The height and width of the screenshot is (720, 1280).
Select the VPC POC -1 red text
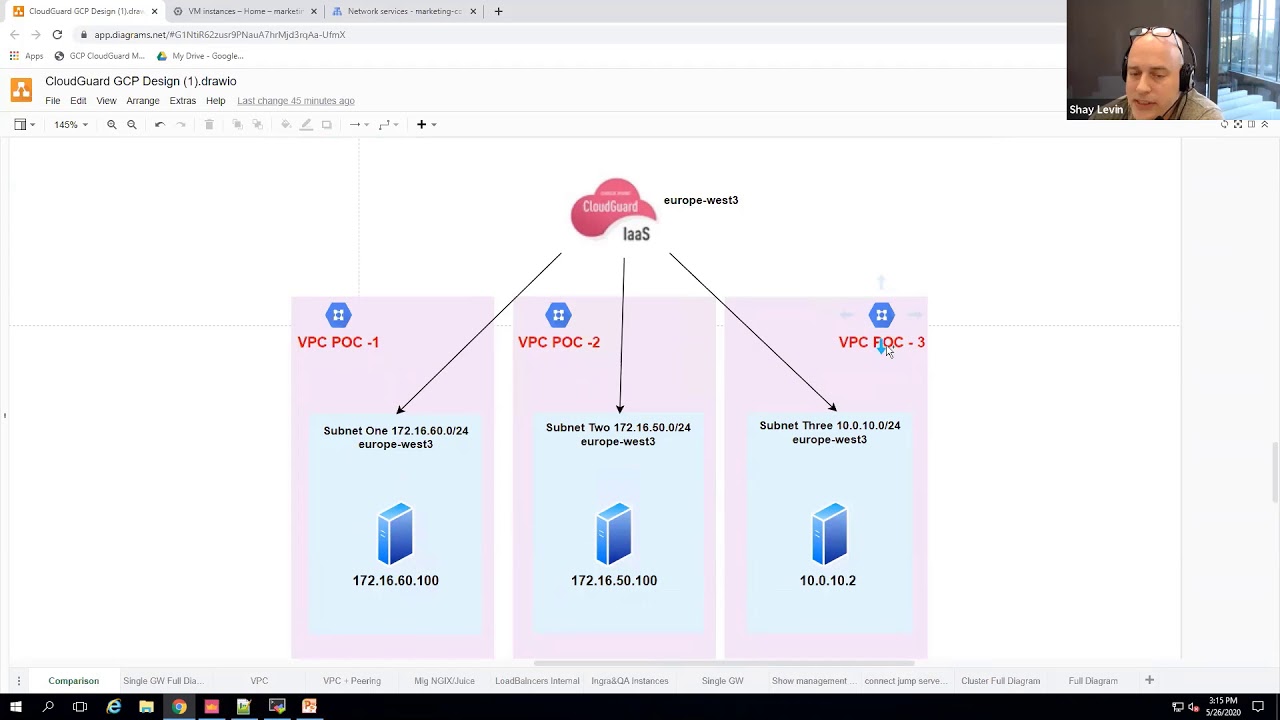click(338, 342)
